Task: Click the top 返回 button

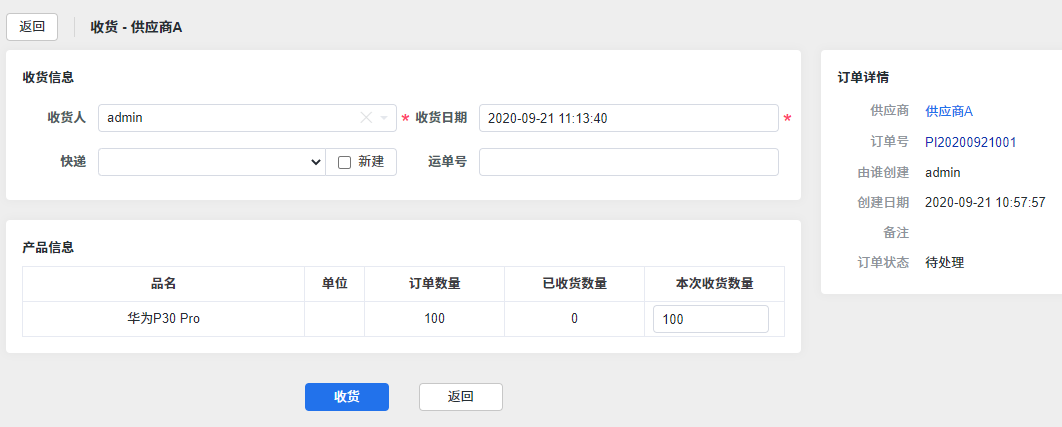Action: pyautogui.click(x=32, y=27)
